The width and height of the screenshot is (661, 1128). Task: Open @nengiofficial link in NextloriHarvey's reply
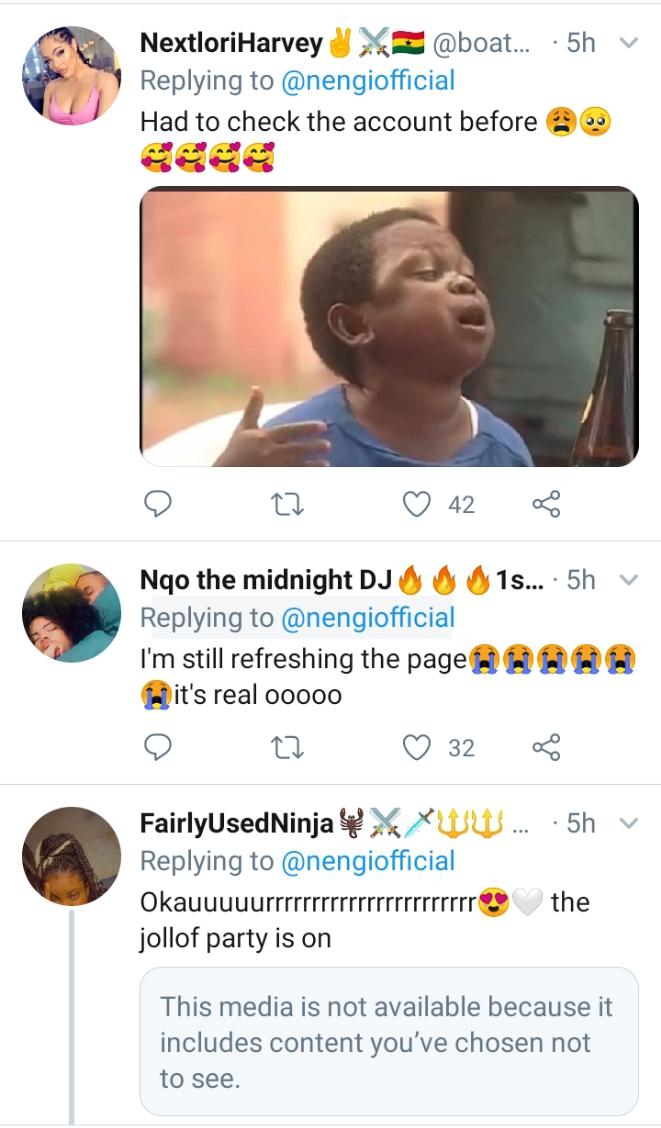(367, 81)
